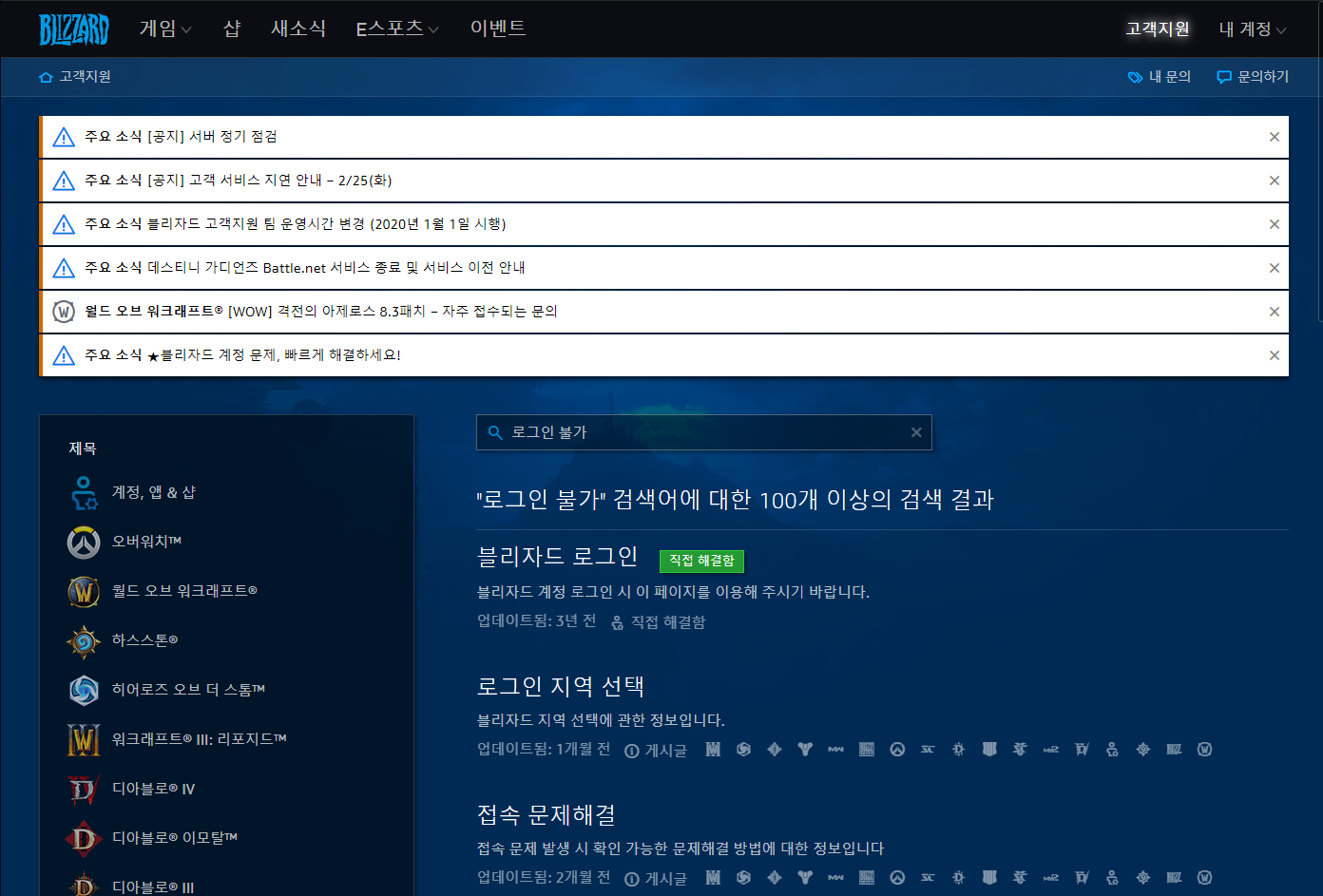Clear the search field text
Screen dimensions: 1323x896
pos(916,432)
